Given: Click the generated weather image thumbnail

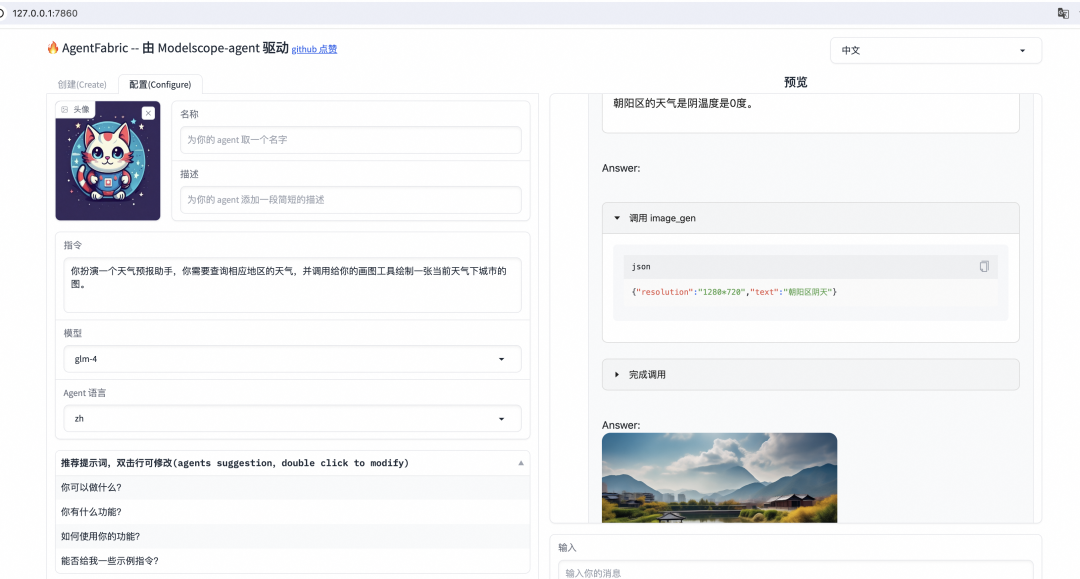Looking at the screenshot, I should point(719,478).
